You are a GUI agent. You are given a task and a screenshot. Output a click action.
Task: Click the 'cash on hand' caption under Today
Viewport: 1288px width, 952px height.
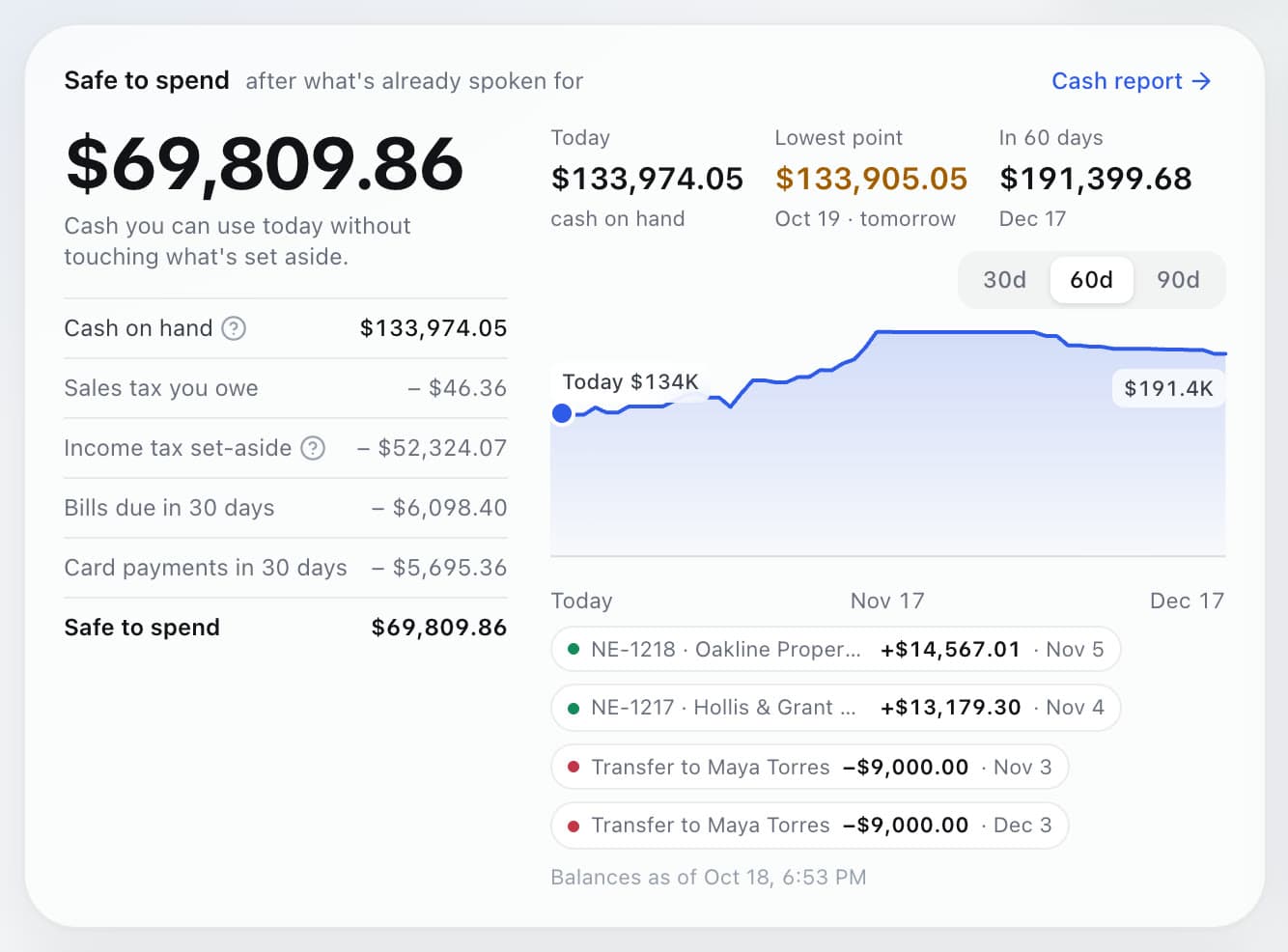[x=617, y=219]
